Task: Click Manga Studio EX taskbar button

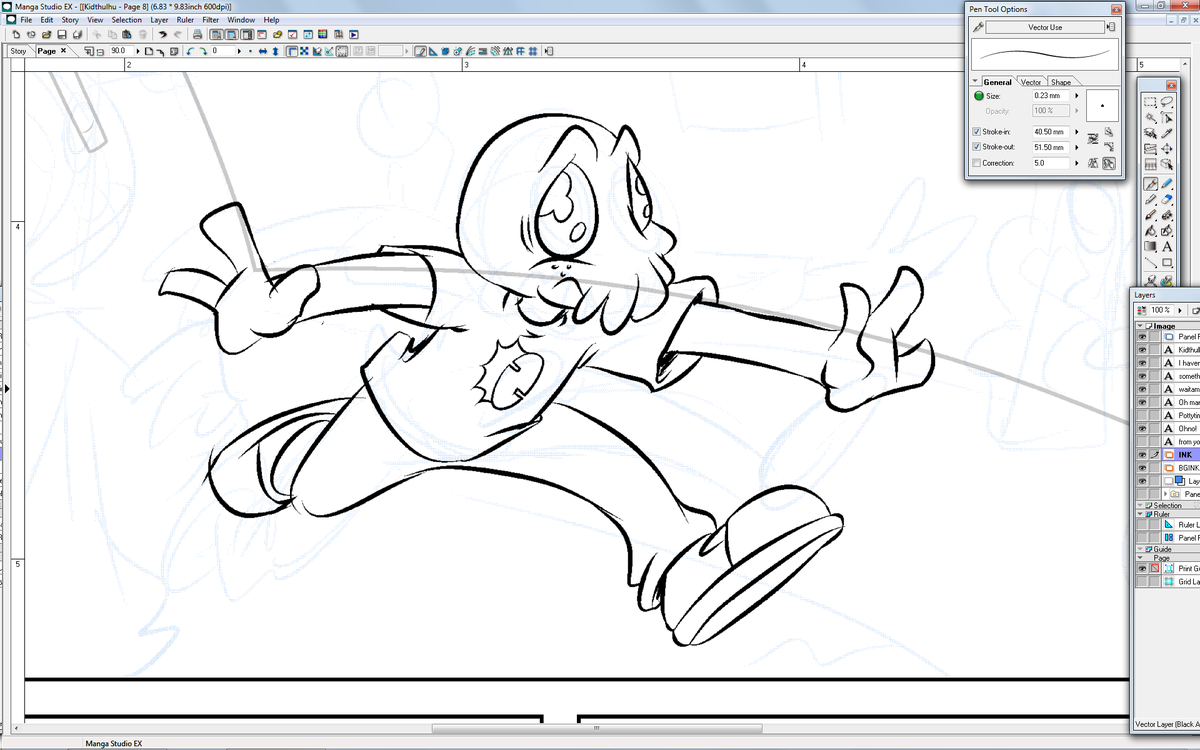Action: click(115, 744)
